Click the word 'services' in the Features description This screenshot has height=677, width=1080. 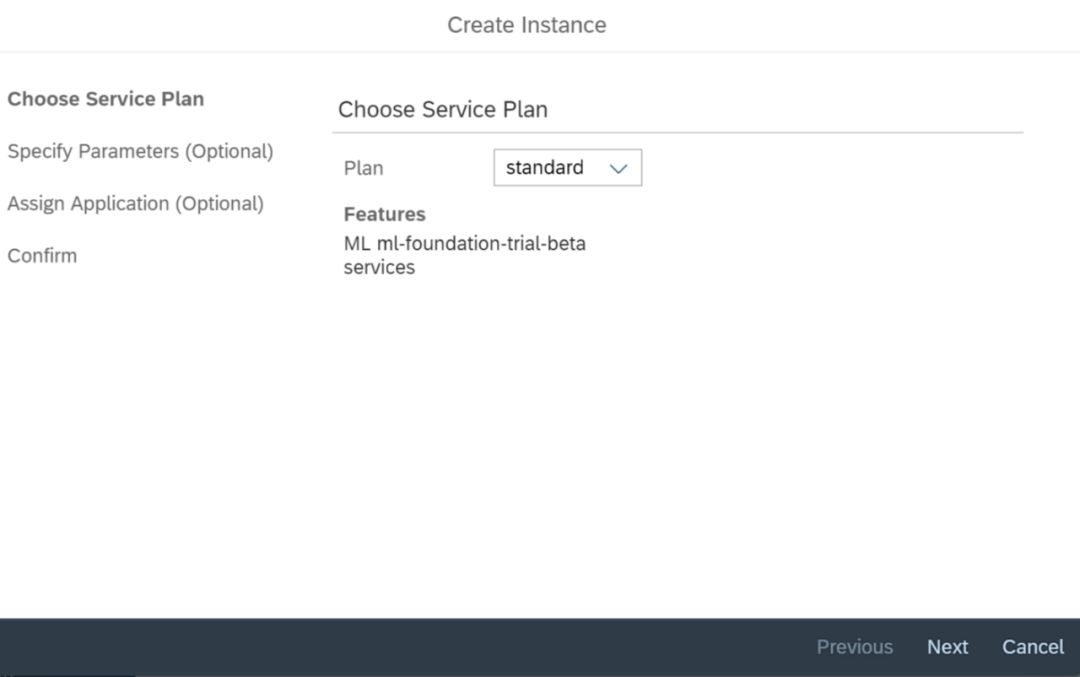tap(379, 267)
